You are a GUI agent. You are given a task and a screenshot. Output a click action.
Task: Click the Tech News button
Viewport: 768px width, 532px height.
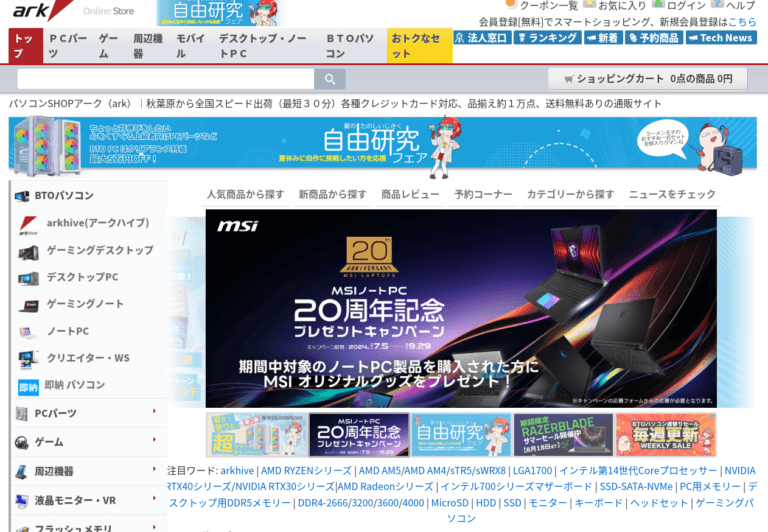pyautogui.click(x=721, y=38)
